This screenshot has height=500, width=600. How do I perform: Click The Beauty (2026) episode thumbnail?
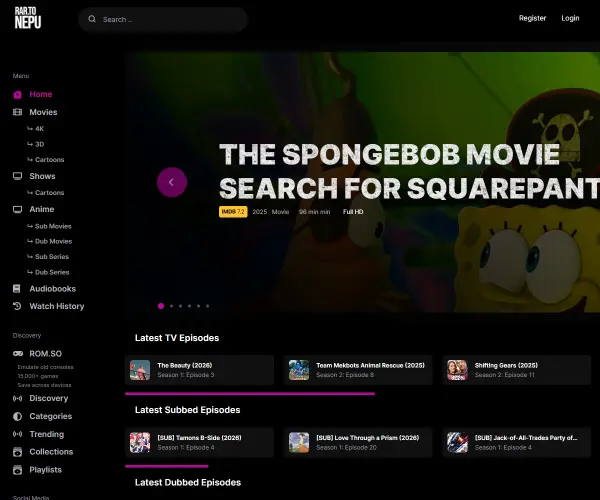(x=140, y=370)
